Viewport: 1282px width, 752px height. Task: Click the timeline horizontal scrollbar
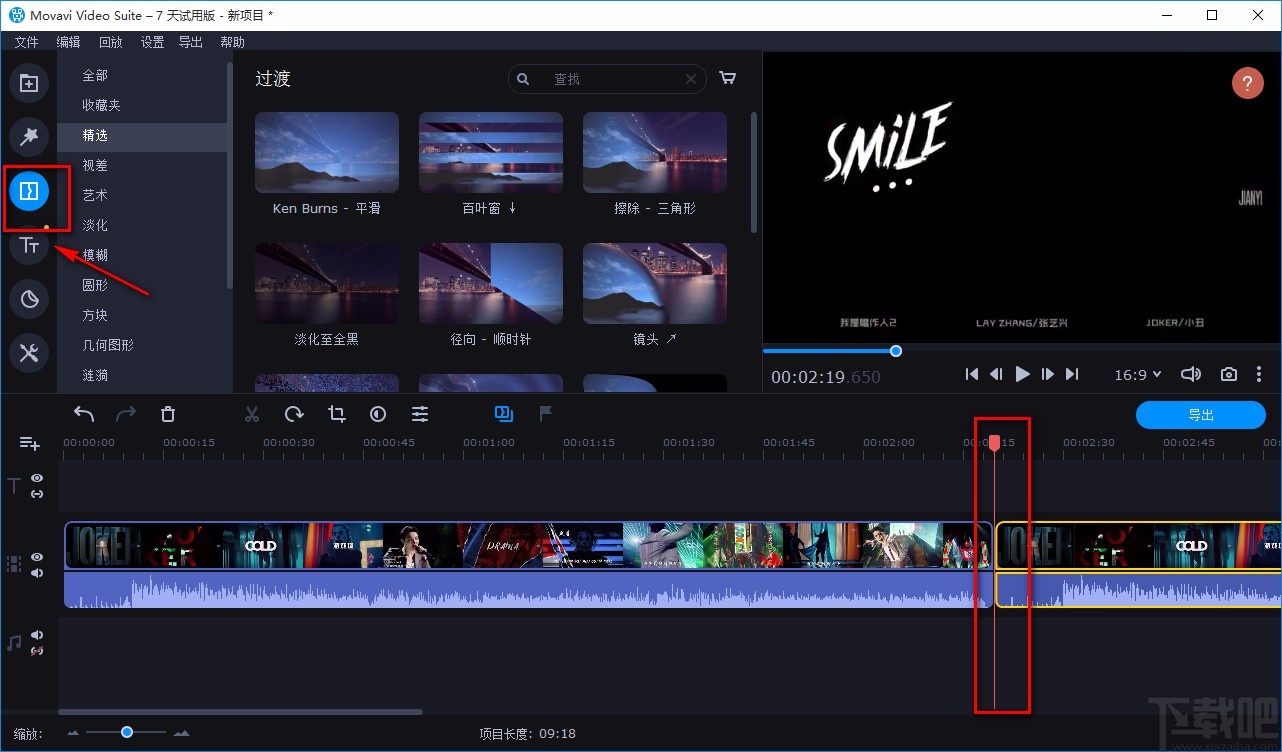[240, 712]
